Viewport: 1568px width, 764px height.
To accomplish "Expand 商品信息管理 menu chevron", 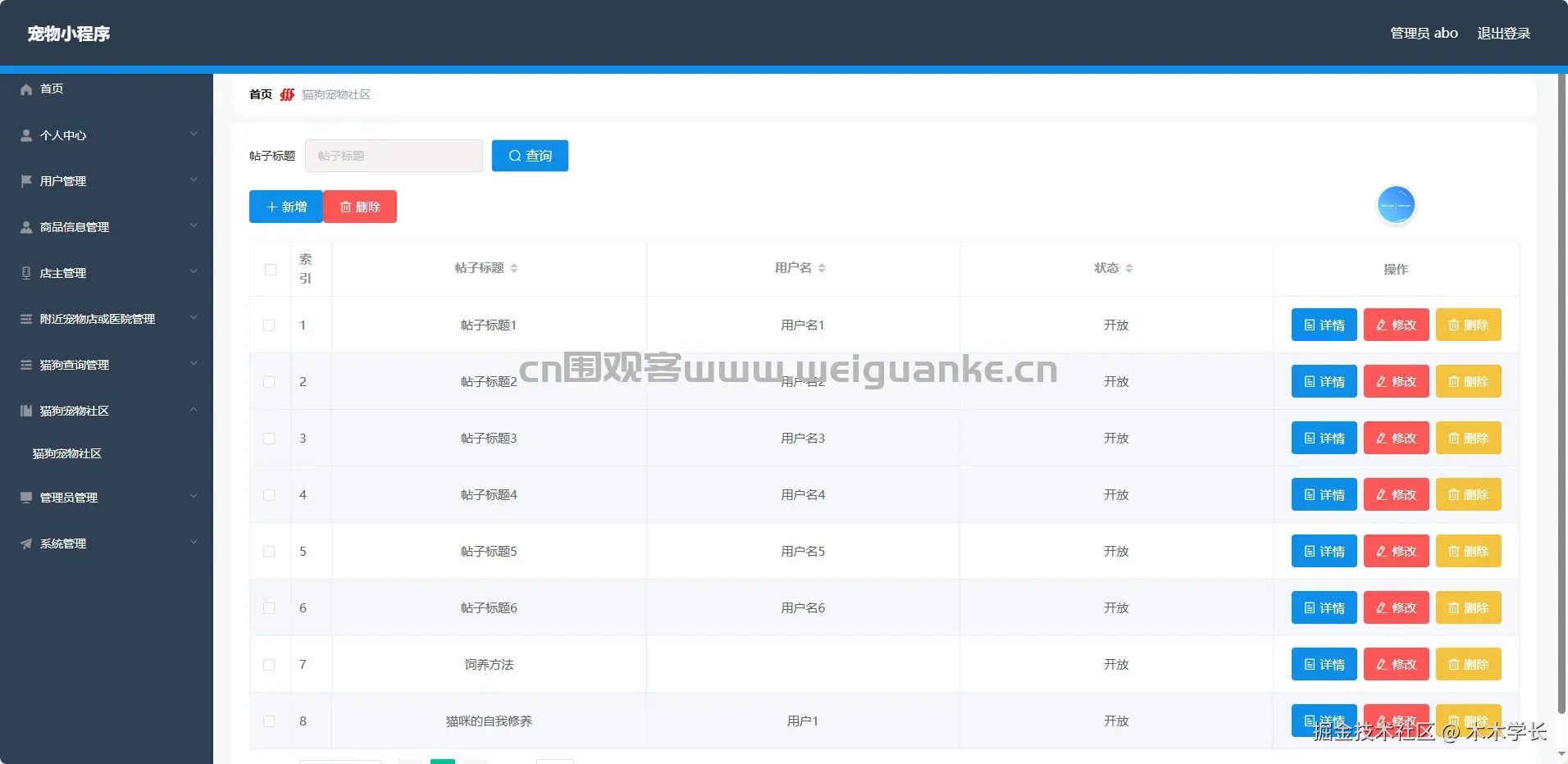I will [x=194, y=225].
